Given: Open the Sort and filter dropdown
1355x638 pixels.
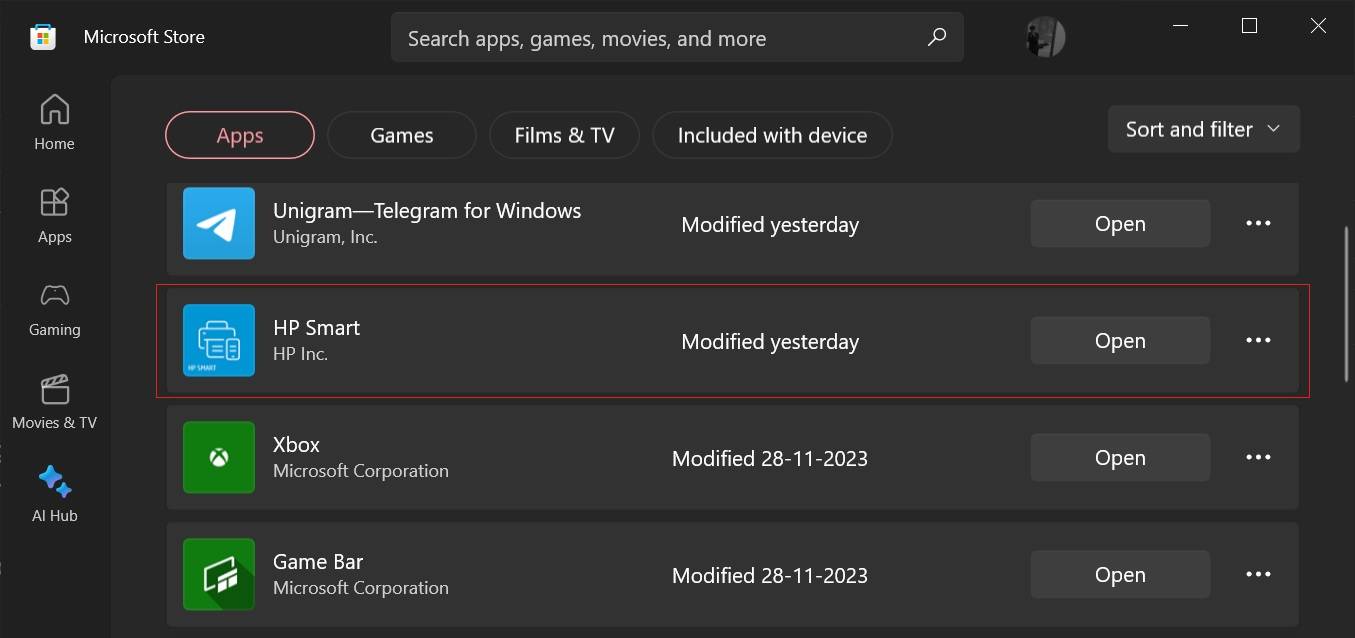Looking at the screenshot, I should click(x=1202, y=128).
